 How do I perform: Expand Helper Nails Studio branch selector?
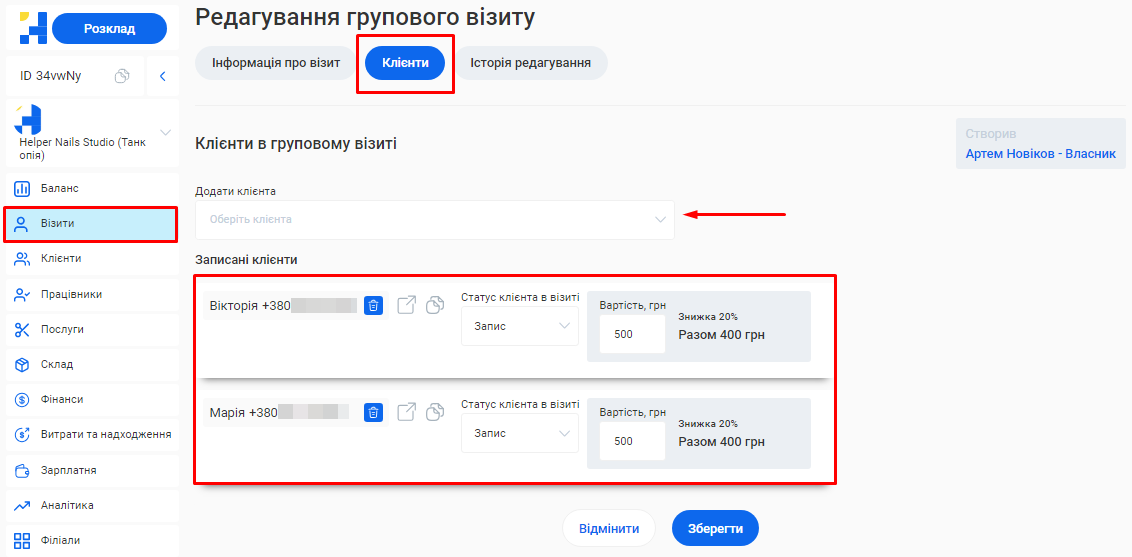coord(165,133)
